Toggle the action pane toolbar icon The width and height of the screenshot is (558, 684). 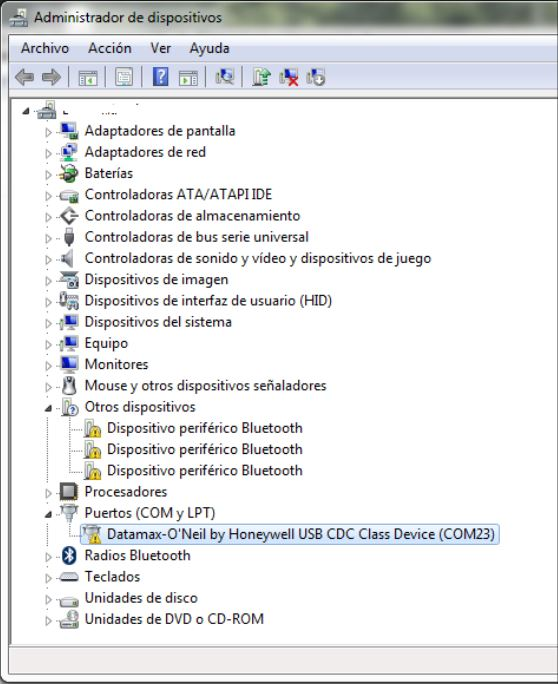point(188,78)
